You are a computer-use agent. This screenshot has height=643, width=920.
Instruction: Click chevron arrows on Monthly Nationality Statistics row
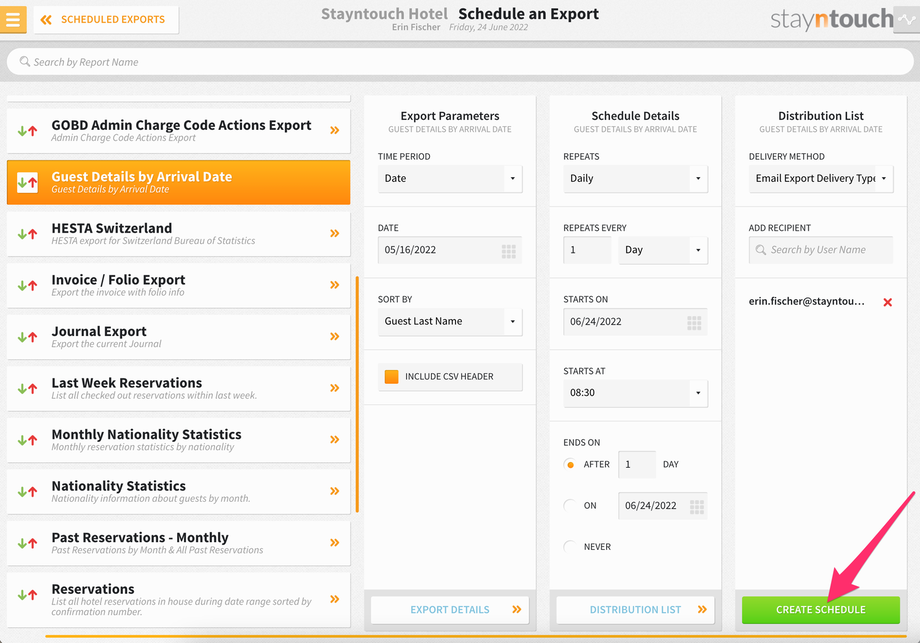pos(334,440)
